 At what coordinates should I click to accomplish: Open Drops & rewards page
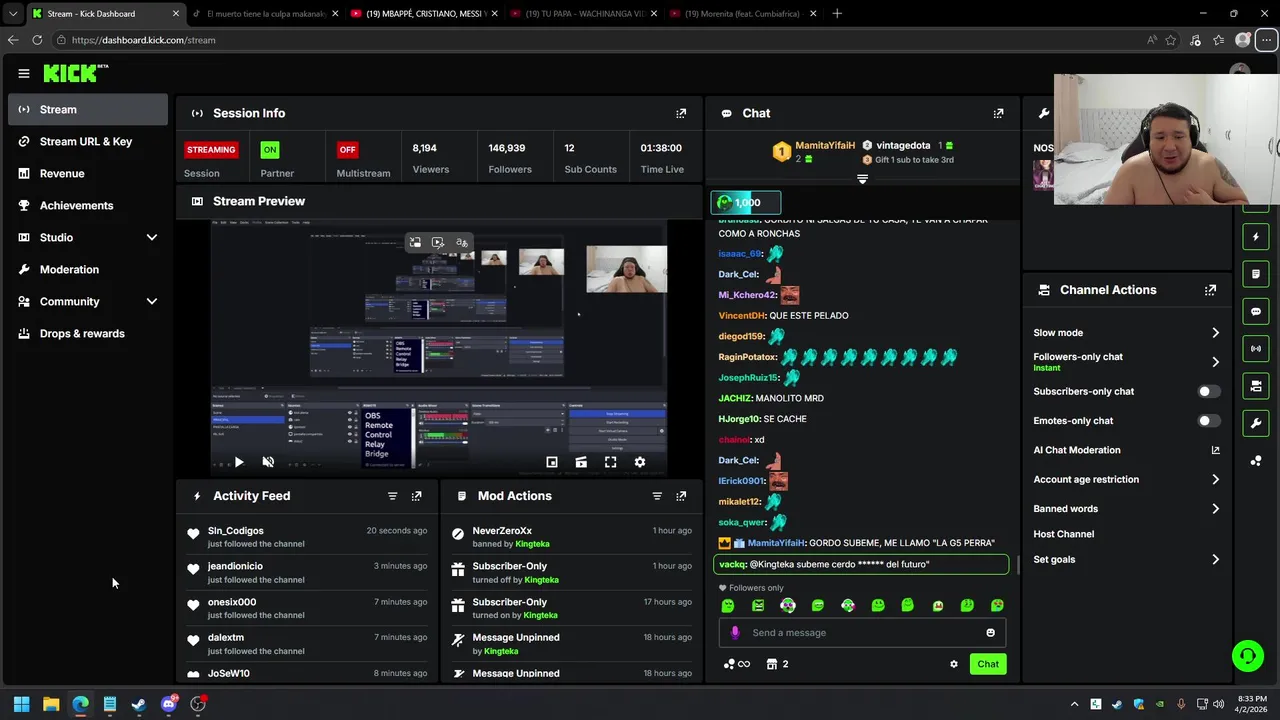[88, 333]
